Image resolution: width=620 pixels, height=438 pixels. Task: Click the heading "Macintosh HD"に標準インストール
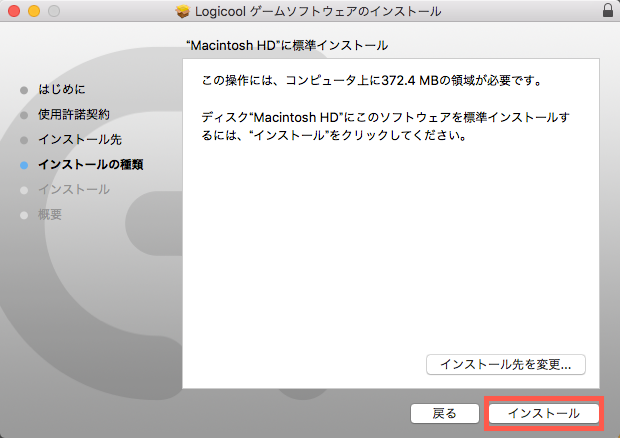click(x=287, y=45)
